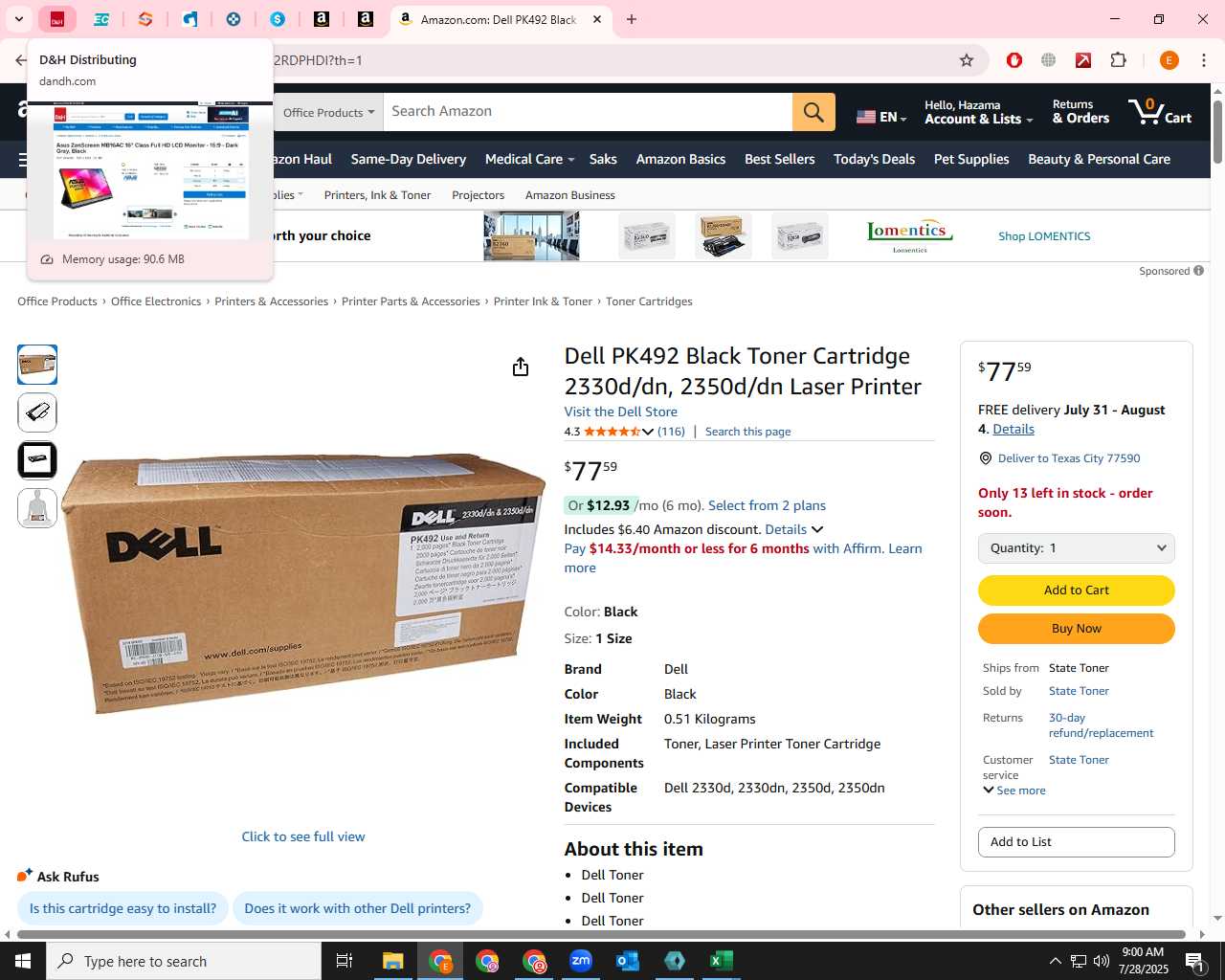
Task: Select the Projectors submenu item
Action: click(478, 195)
